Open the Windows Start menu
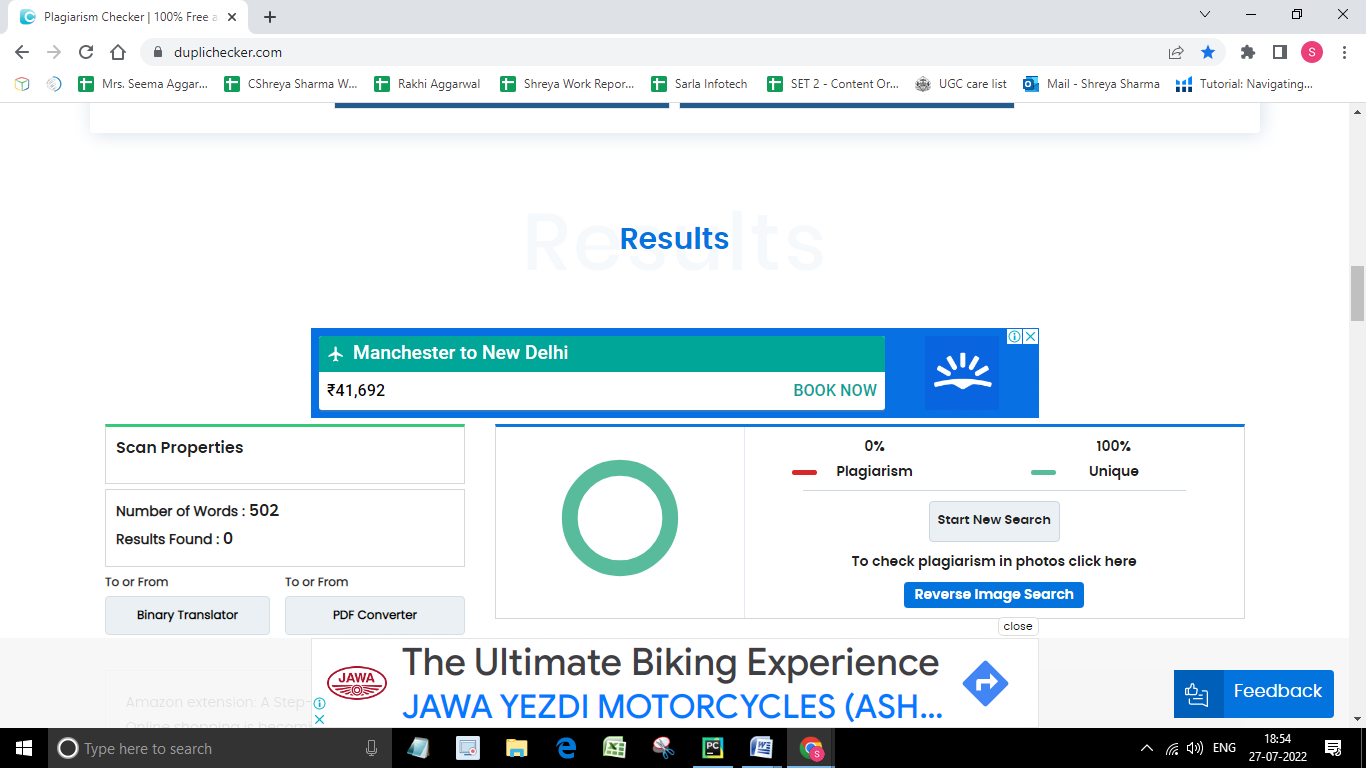The image size is (1366, 768). 23,748
